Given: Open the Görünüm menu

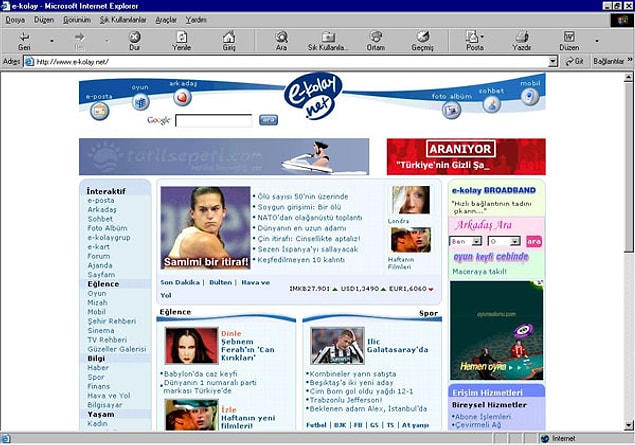Looking at the screenshot, I should pos(77,20).
